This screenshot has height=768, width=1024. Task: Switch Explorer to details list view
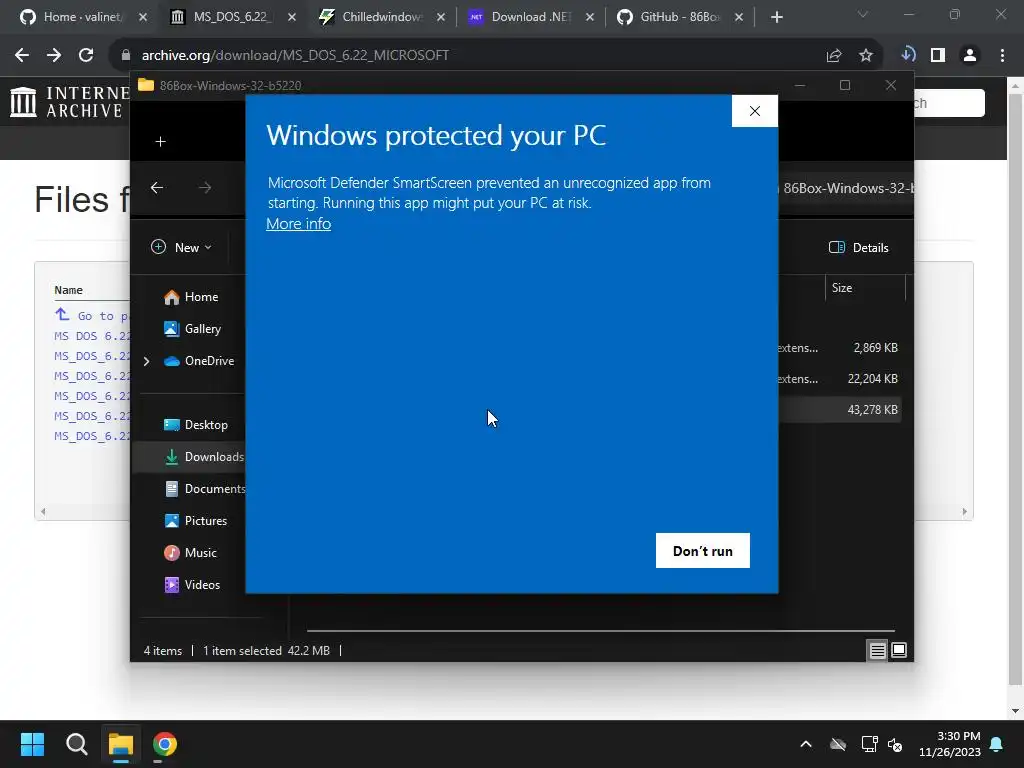[878, 650]
